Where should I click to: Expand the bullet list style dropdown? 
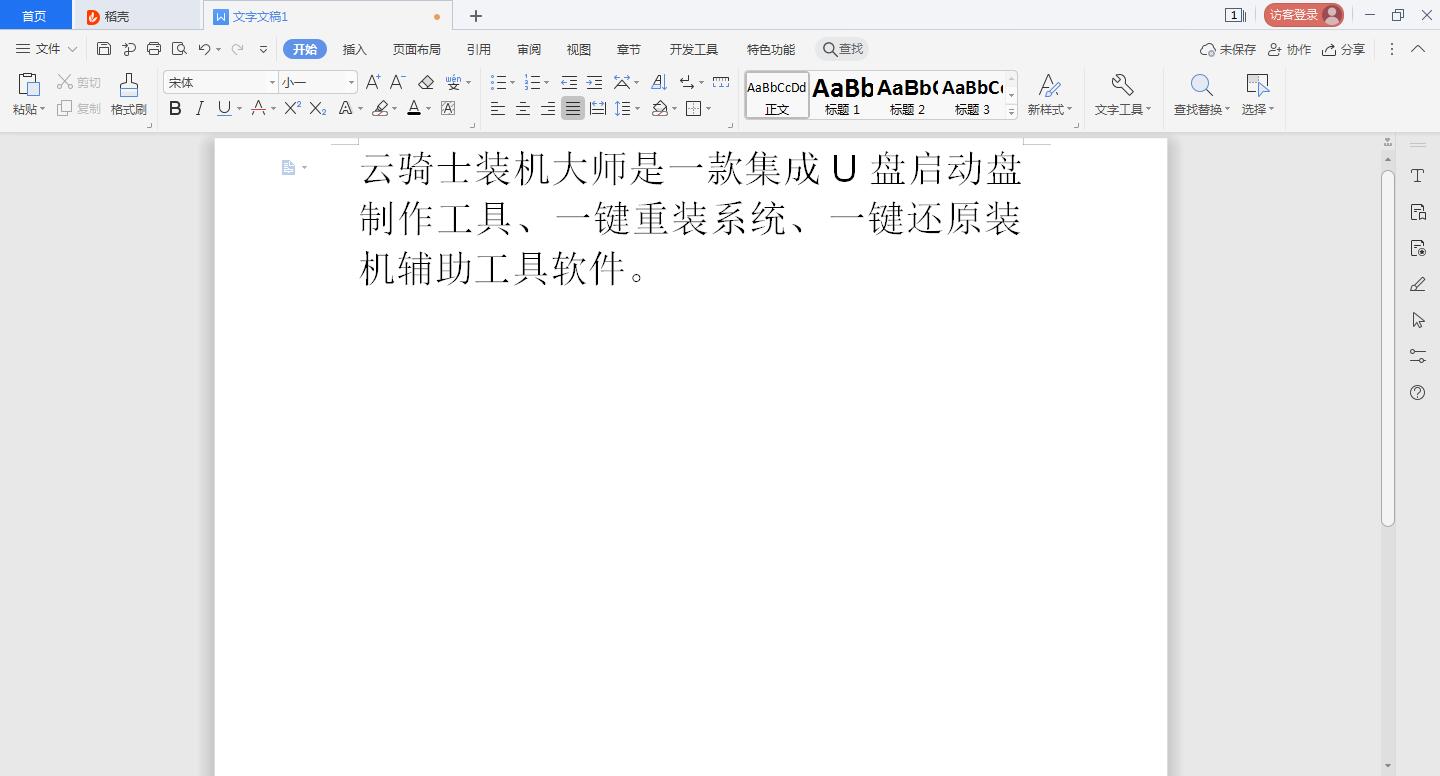pyautogui.click(x=513, y=82)
